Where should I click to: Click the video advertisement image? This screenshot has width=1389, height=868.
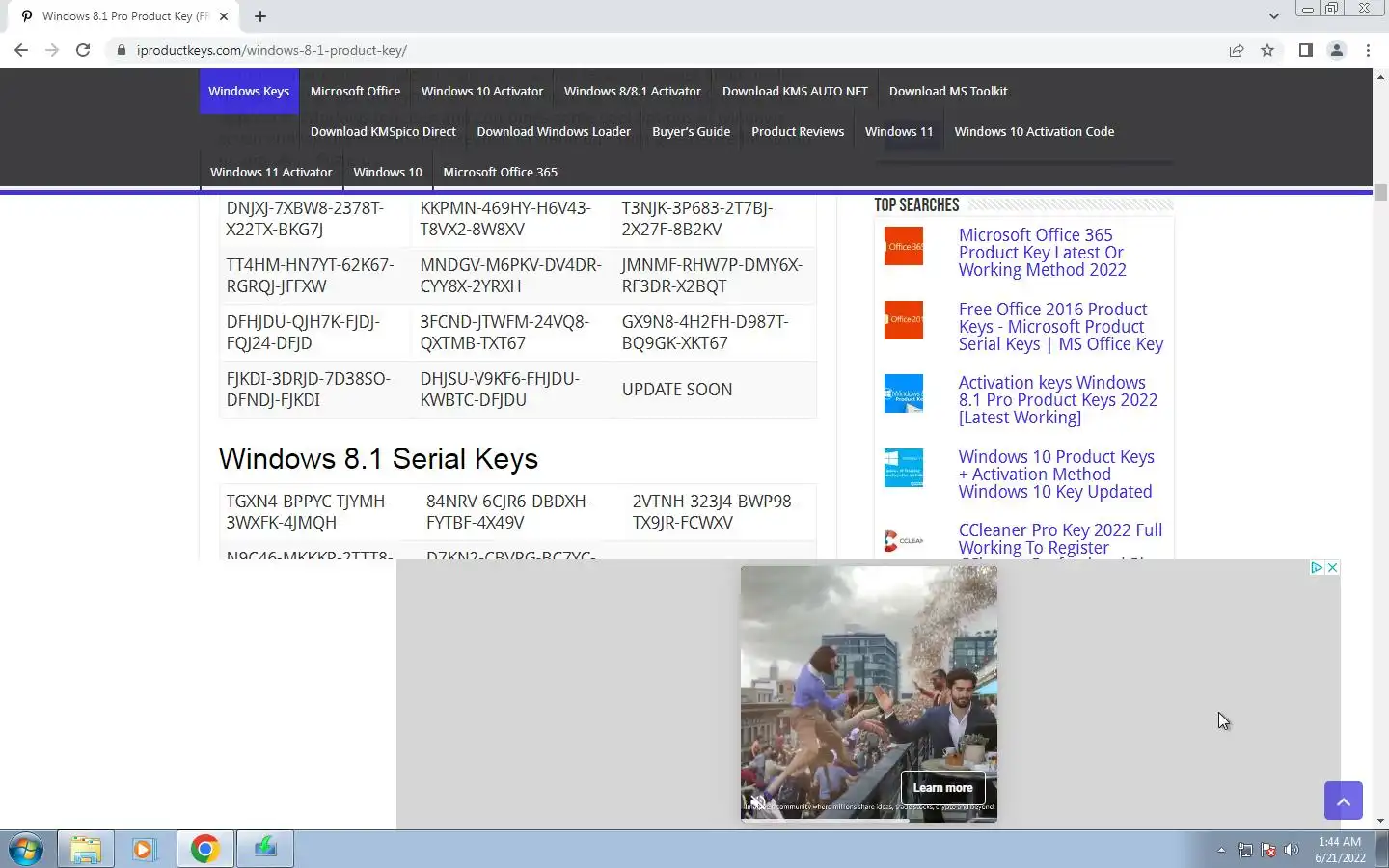coord(869,693)
